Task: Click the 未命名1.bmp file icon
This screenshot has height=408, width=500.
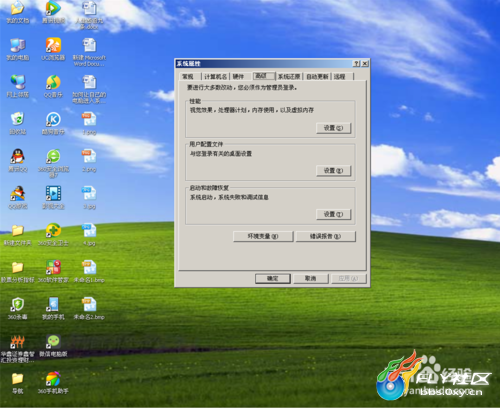Action: 89,268
